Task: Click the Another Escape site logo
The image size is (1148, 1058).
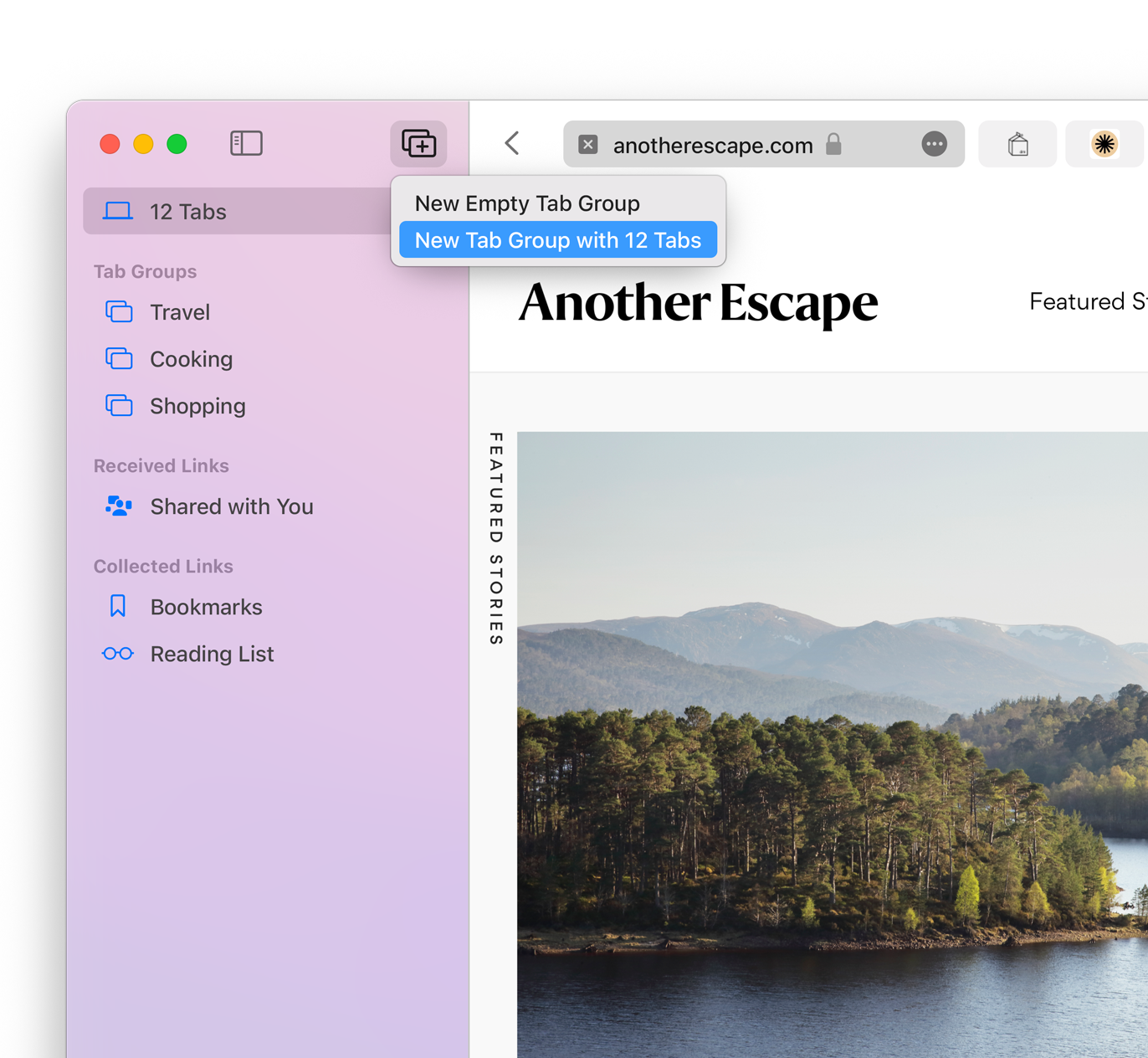Action: [x=698, y=302]
